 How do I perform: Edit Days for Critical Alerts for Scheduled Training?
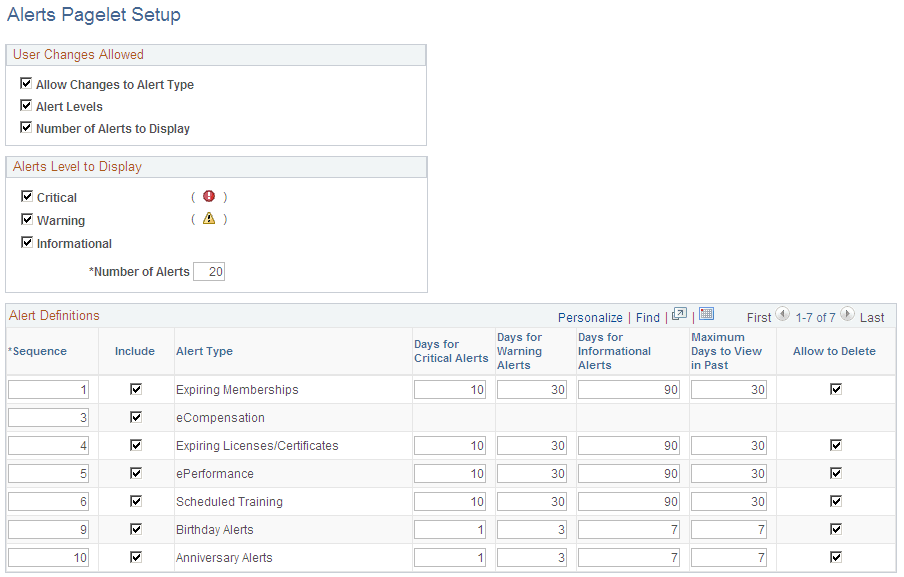click(451, 501)
